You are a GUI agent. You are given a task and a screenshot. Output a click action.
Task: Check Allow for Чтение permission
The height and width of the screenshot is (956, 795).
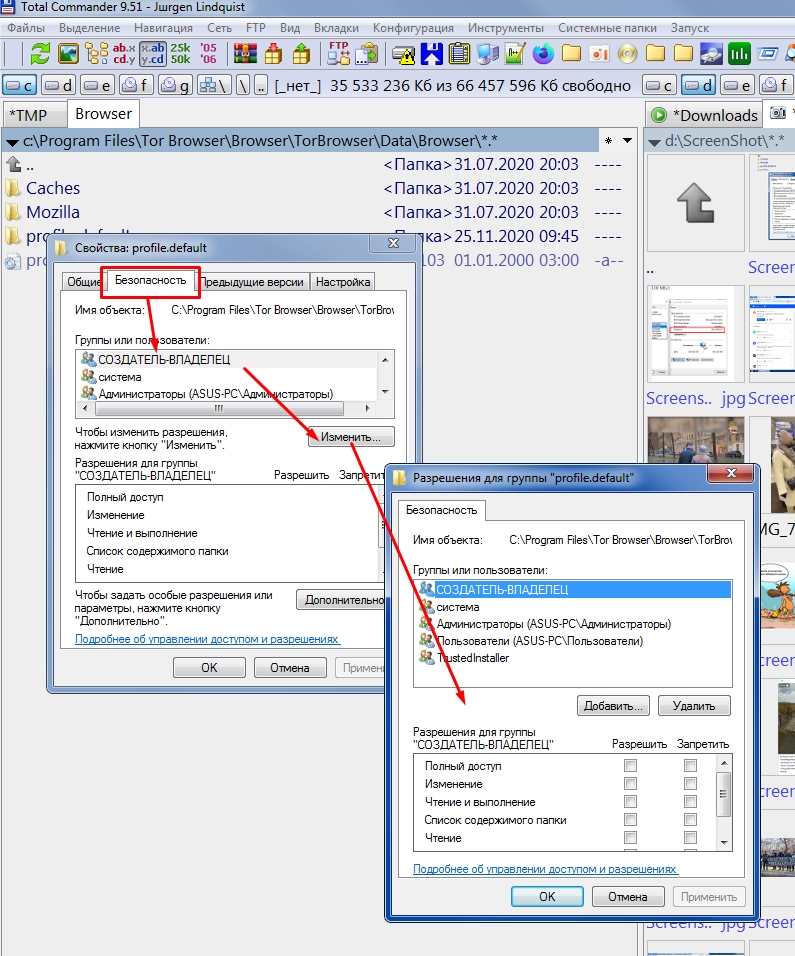pos(630,838)
